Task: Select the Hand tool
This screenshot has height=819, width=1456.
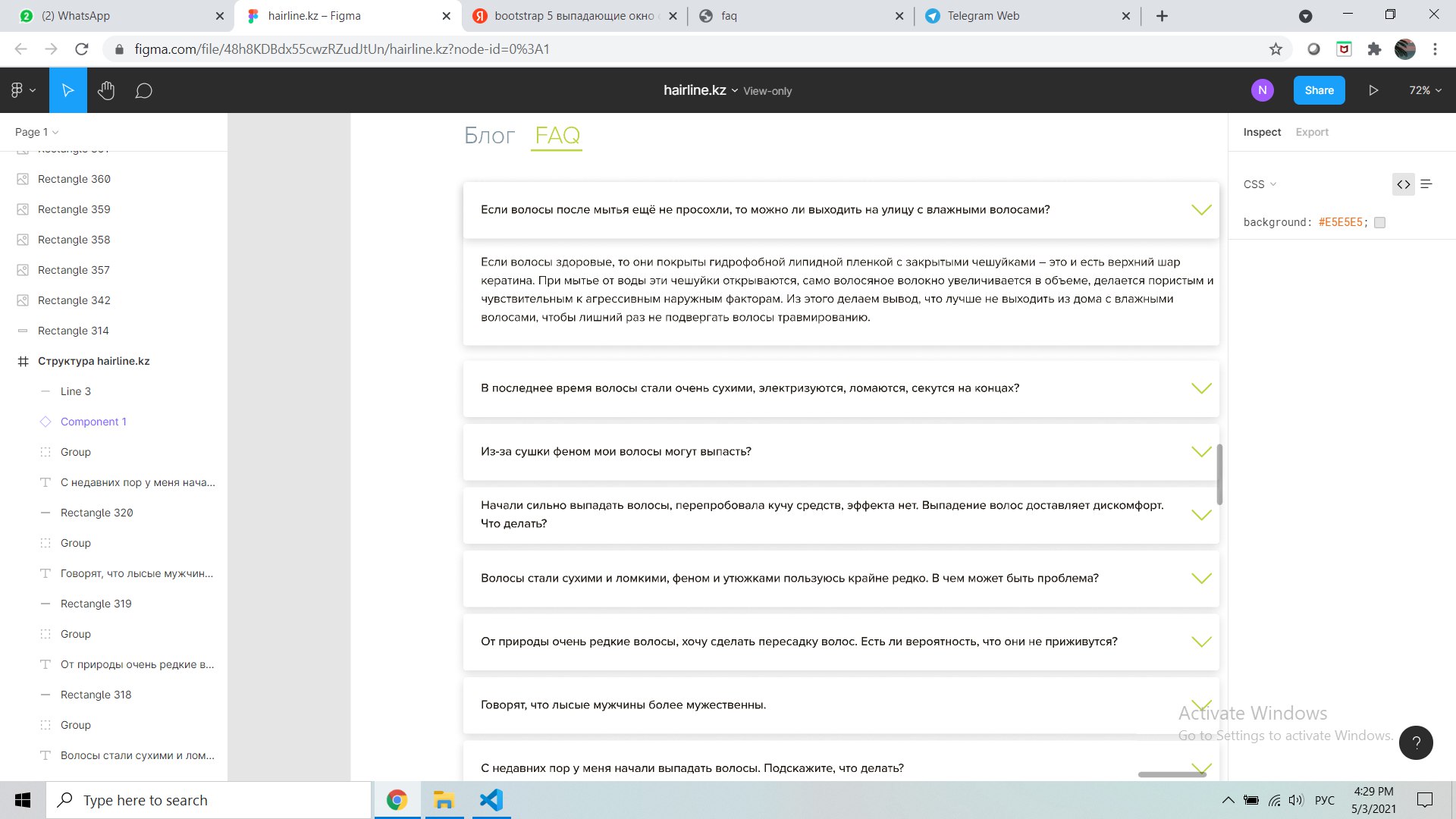Action: pyautogui.click(x=106, y=90)
